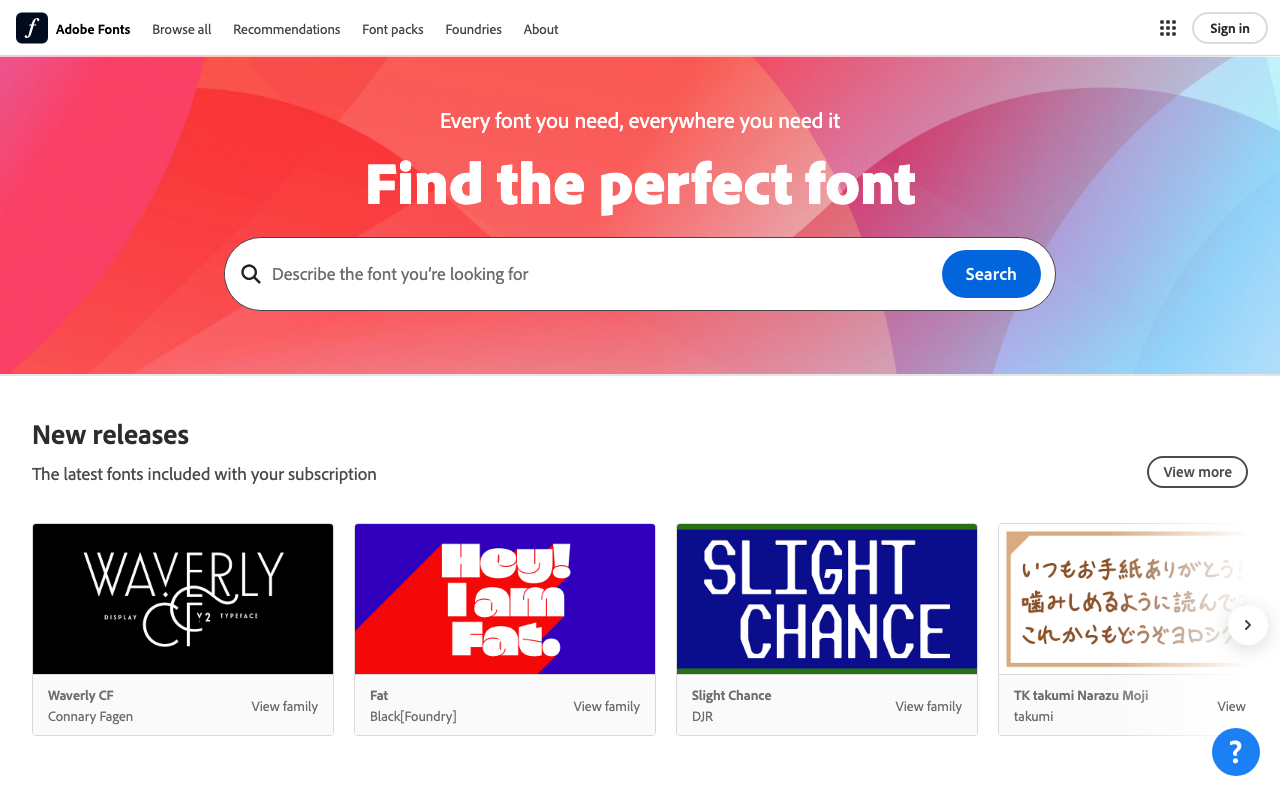Click the blue Search button
1280x800 pixels.
pos(991,274)
